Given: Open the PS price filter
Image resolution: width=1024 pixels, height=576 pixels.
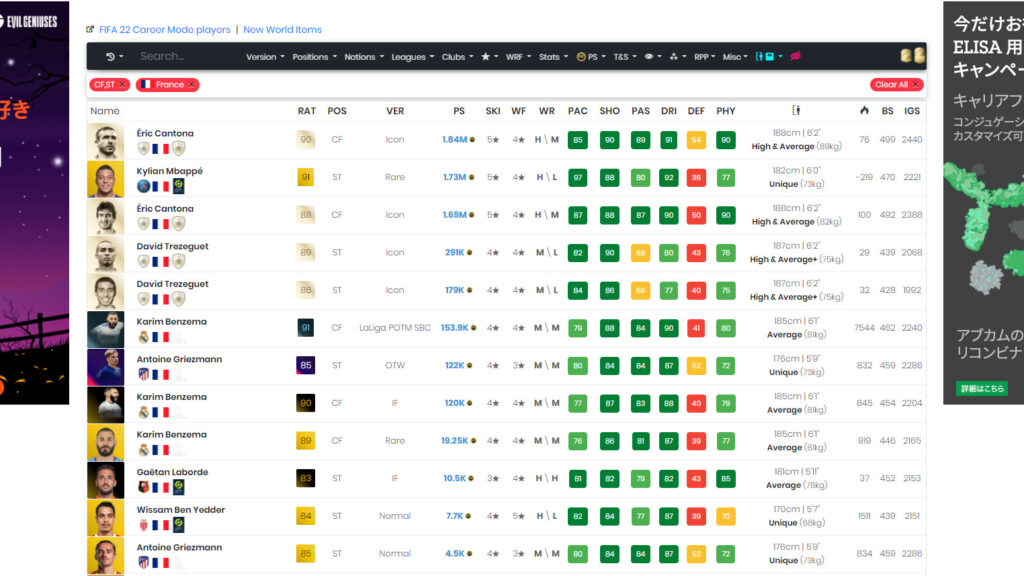Looking at the screenshot, I should (x=591, y=57).
